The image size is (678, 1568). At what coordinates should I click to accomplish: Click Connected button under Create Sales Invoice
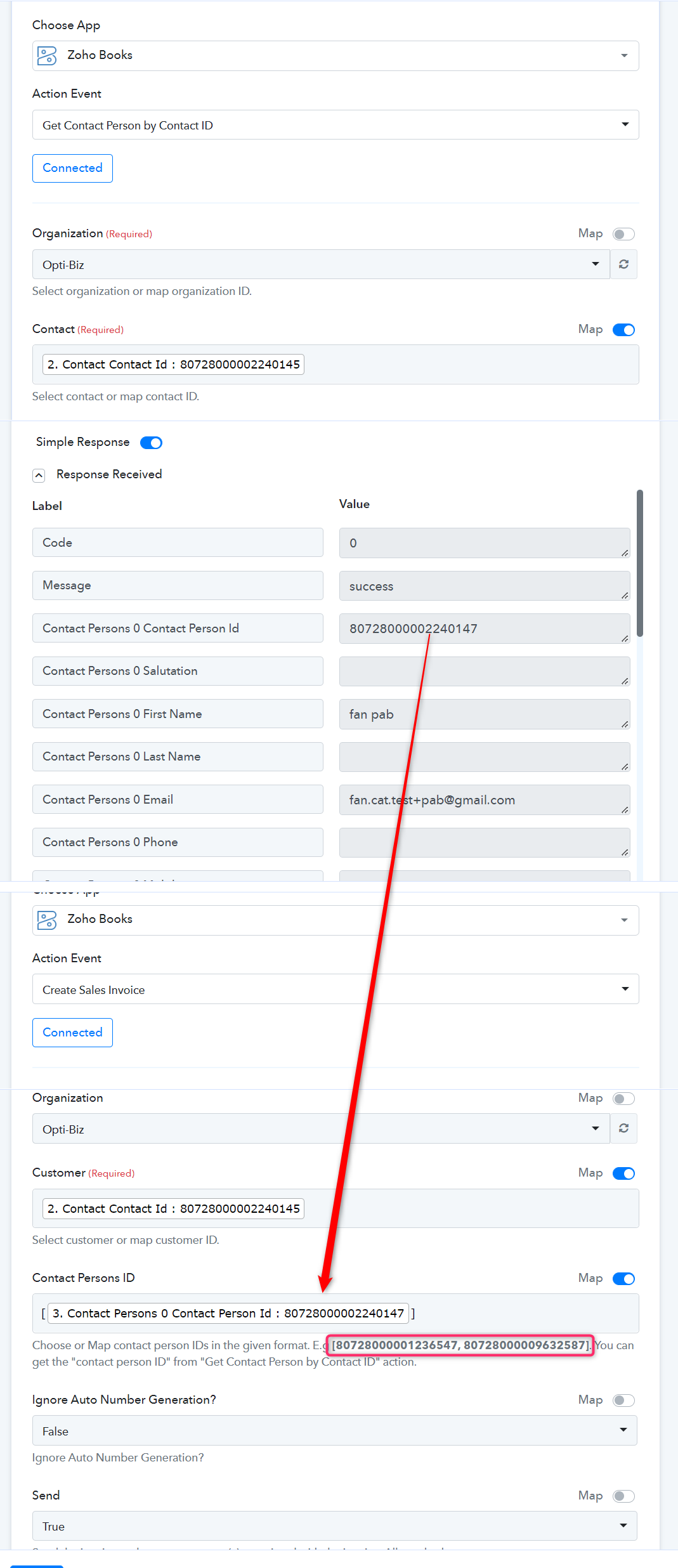pos(72,1033)
